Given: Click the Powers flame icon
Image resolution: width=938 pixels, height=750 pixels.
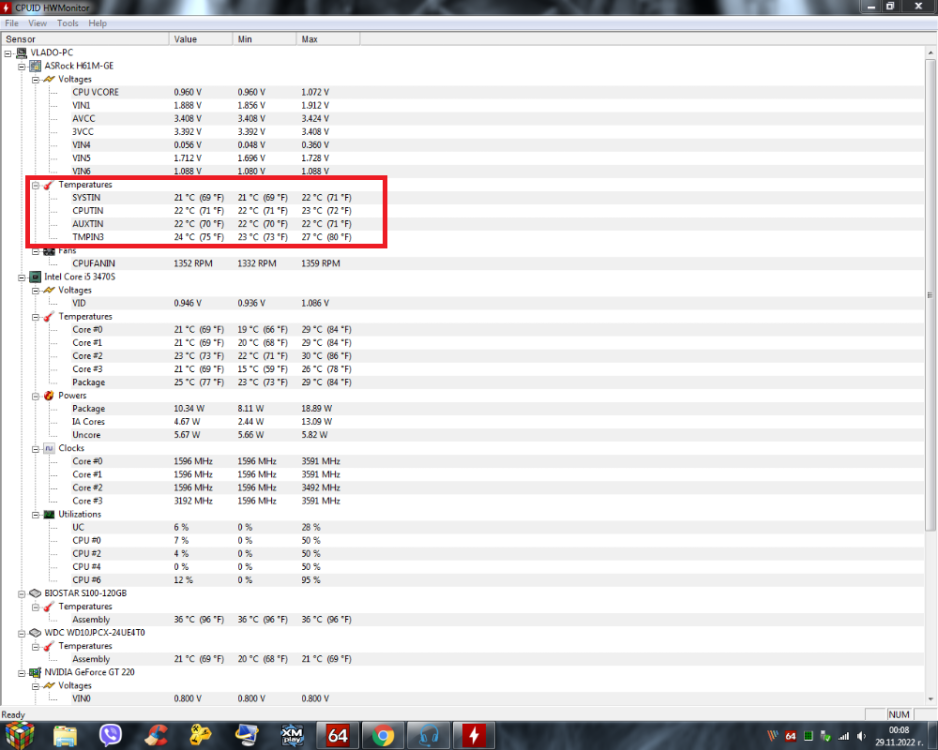Looking at the screenshot, I should coord(49,395).
